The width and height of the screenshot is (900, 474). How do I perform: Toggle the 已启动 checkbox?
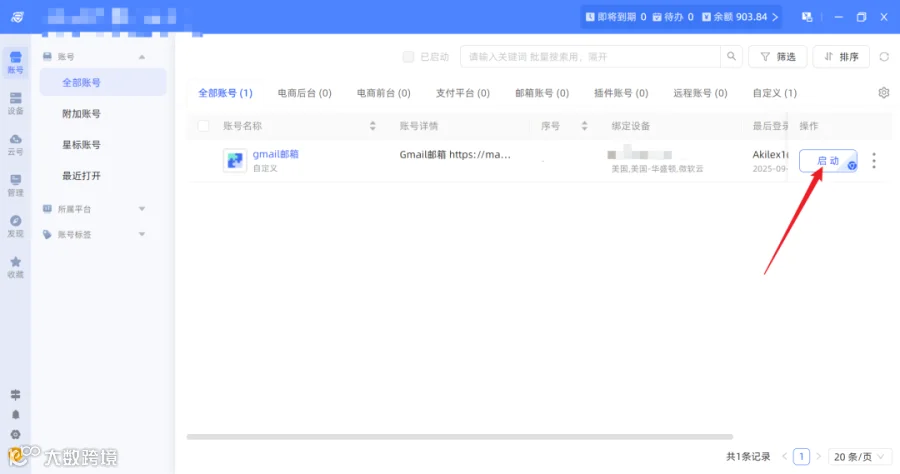tap(408, 57)
